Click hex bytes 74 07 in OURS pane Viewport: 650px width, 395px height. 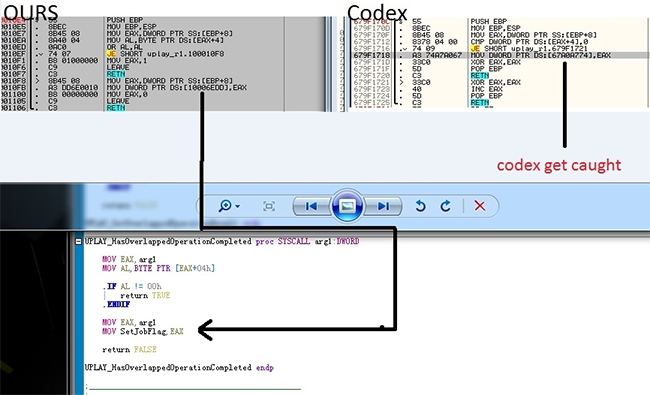click(59, 54)
